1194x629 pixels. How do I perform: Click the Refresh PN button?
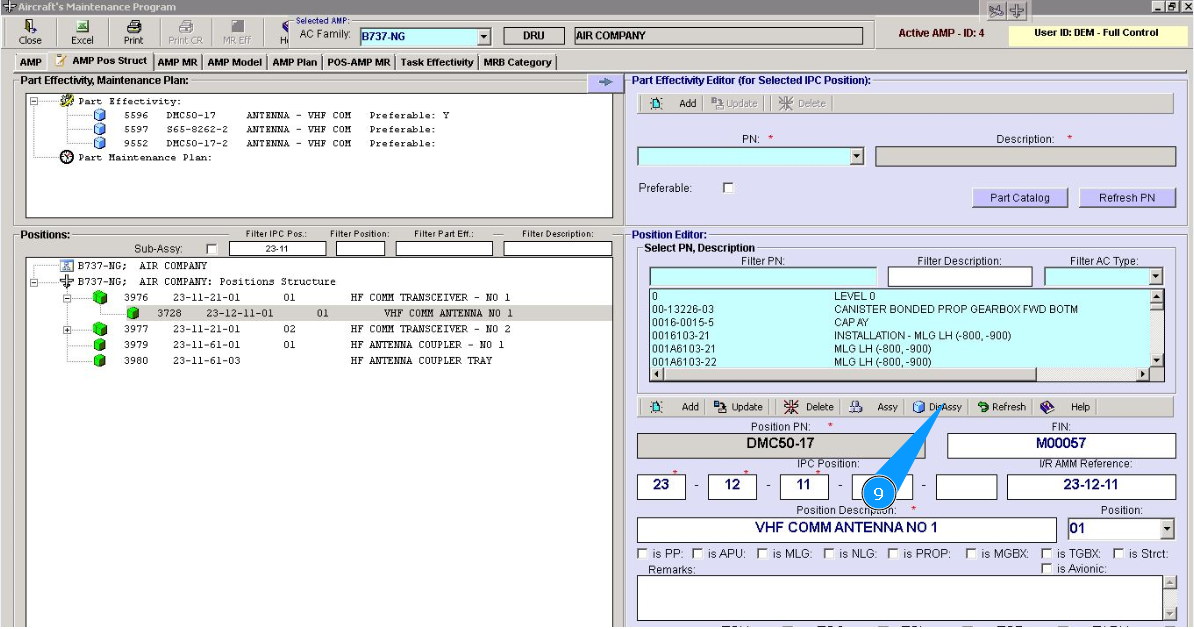tap(1126, 198)
